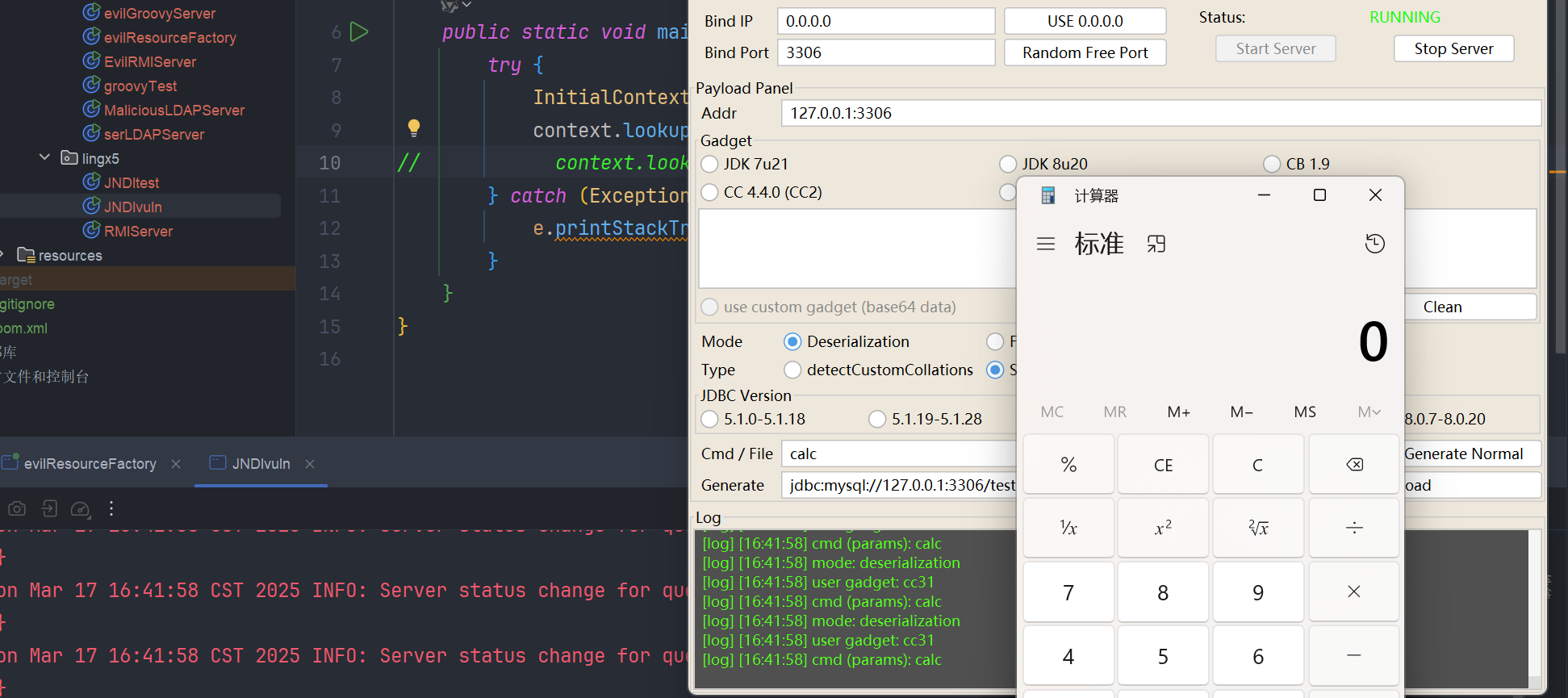The height and width of the screenshot is (698, 1568).
Task: Select pom.xml file in project tree
Action: [x=24, y=328]
